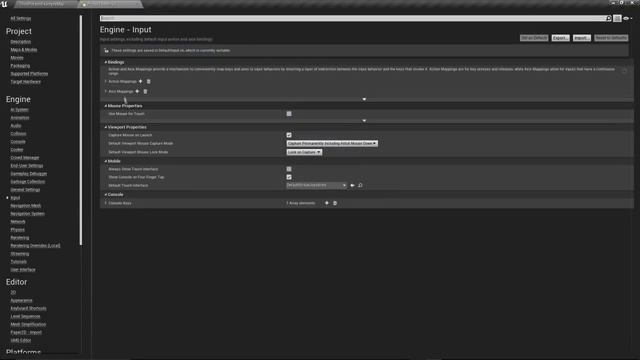Open AI System settings

point(19,110)
